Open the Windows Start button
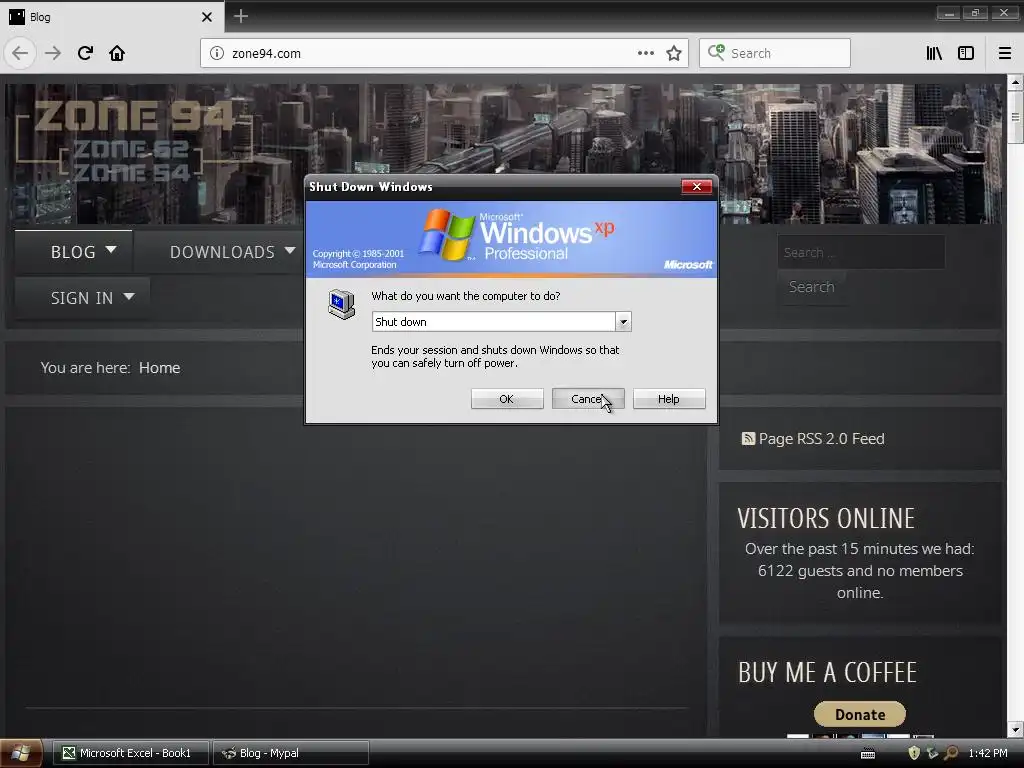Viewport: 1024px width, 768px height. 21,753
